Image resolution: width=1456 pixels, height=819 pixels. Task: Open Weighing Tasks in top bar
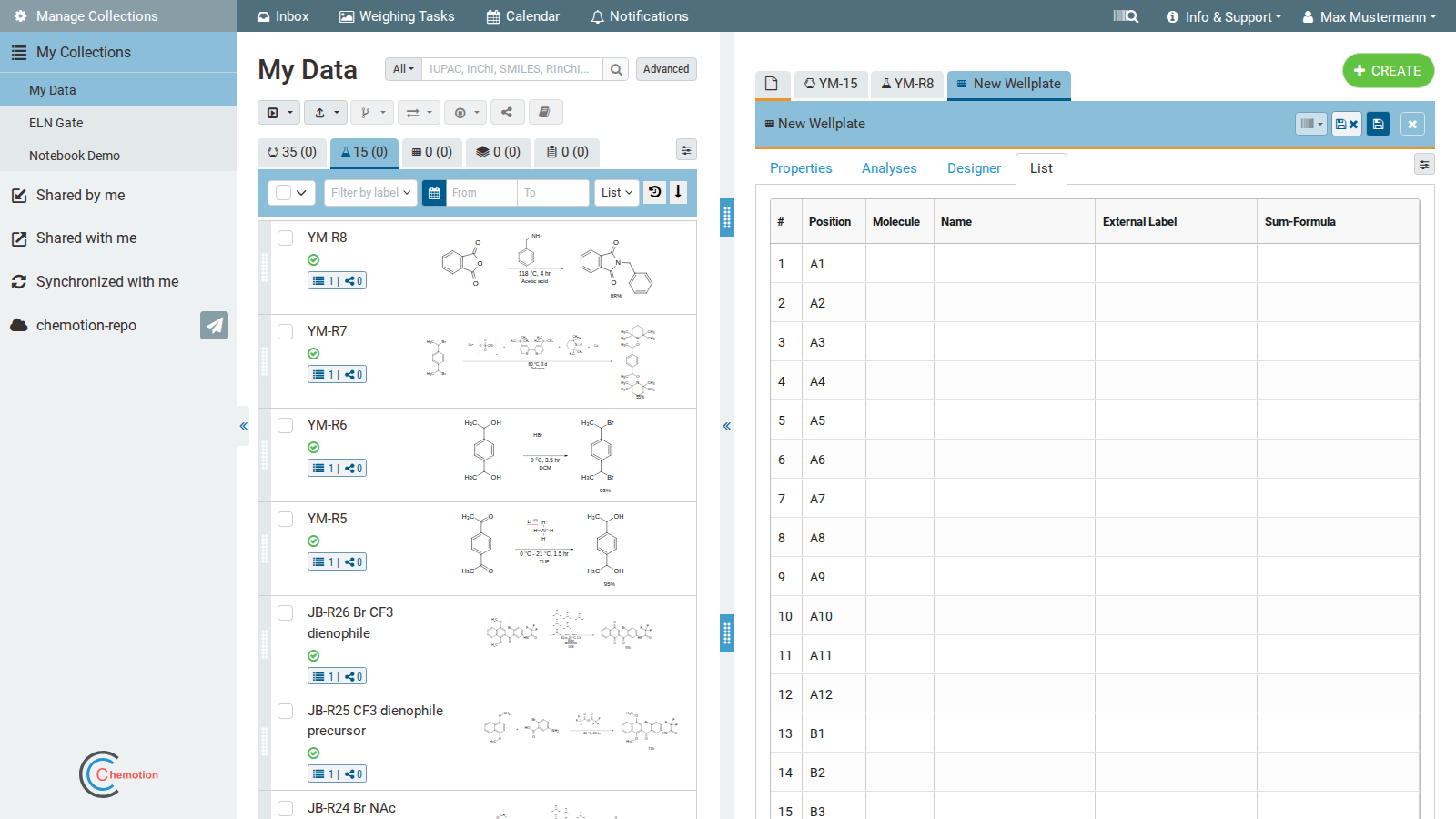[397, 16]
